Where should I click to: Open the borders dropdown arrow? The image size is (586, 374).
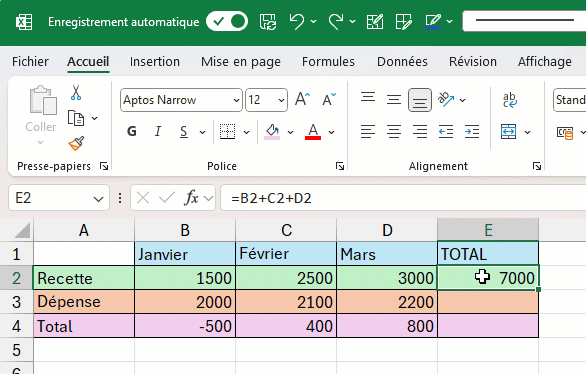point(246,132)
